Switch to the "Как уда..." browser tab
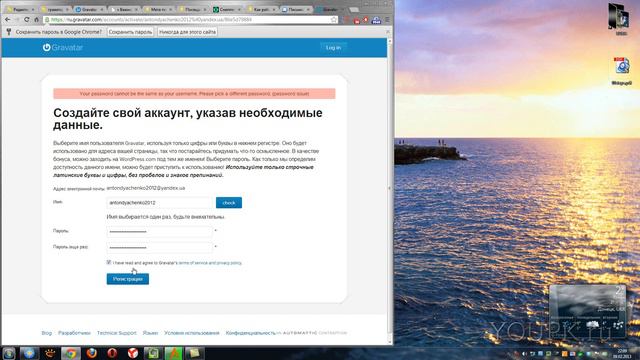The width and height of the screenshot is (640, 360). [263, 9]
